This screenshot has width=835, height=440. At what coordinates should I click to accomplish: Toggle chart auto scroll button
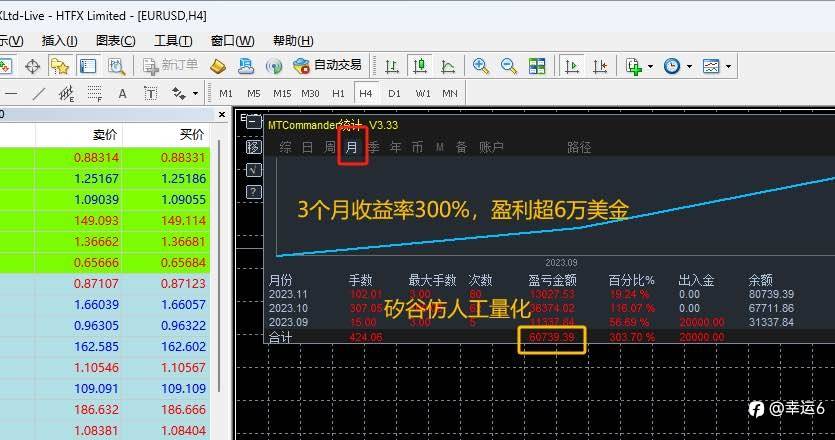[x=572, y=66]
